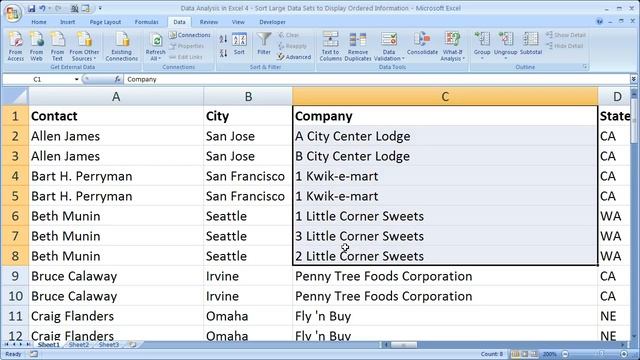Apply Subtotal to the data
This screenshot has height=360, width=640.
coord(531,44)
